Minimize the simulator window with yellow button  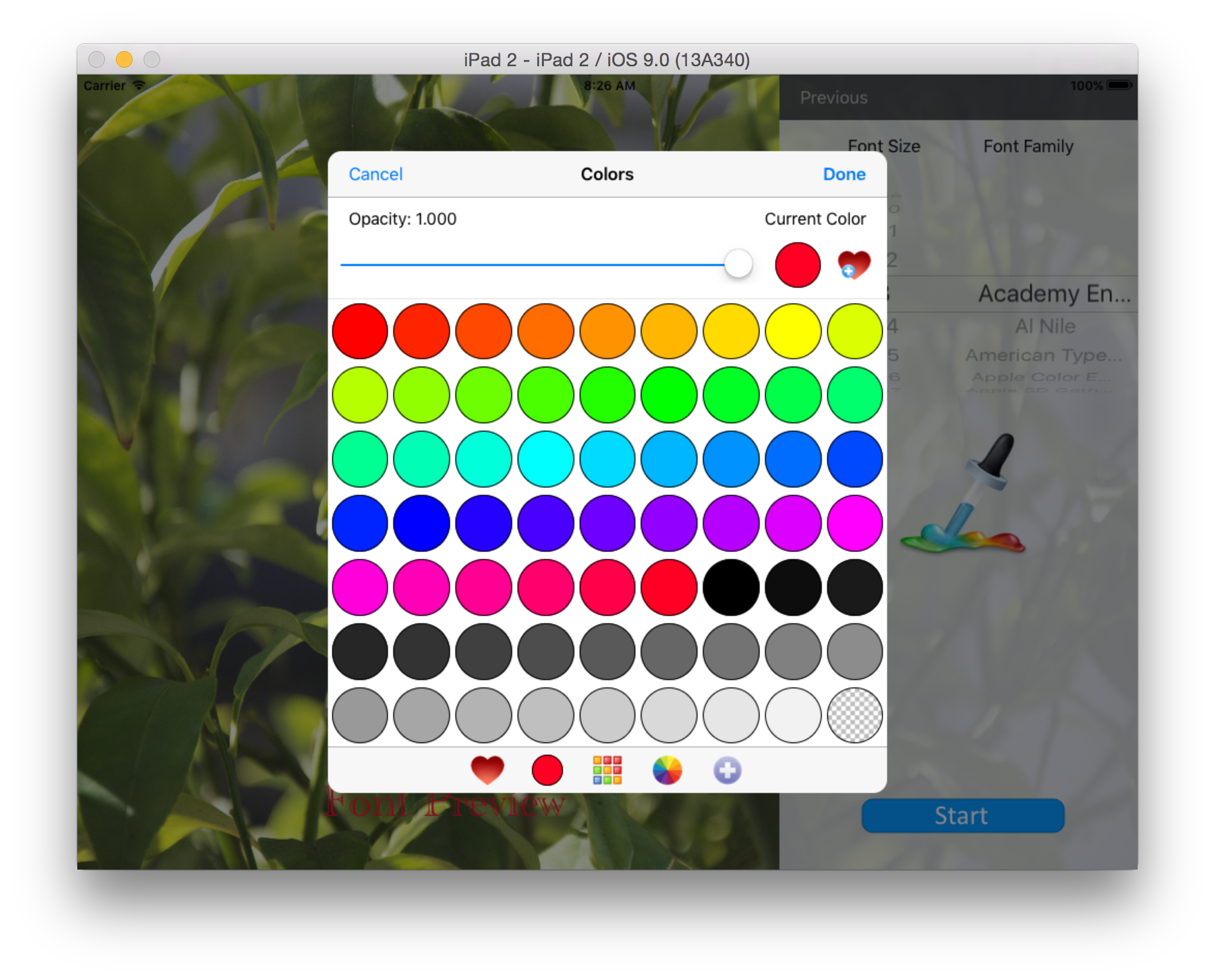point(124,59)
